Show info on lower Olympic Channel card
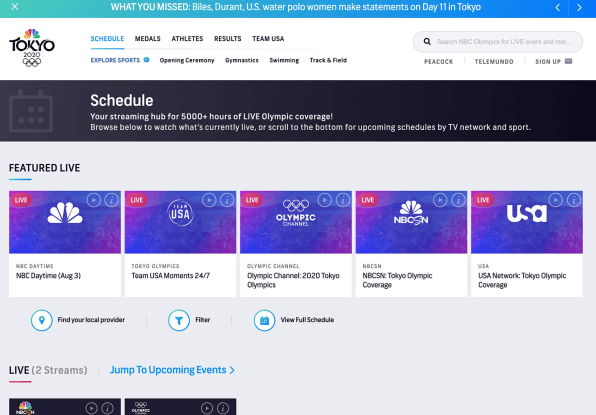Viewport: 596px width, 415px height. pyautogui.click(x=223, y=408)
